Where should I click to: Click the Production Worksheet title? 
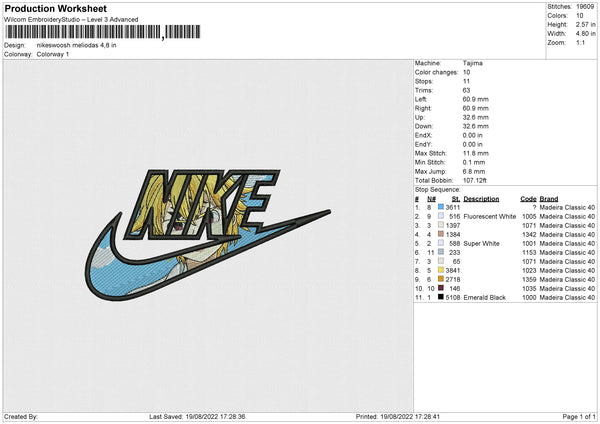pyautogui.click(x=55, y=8)
